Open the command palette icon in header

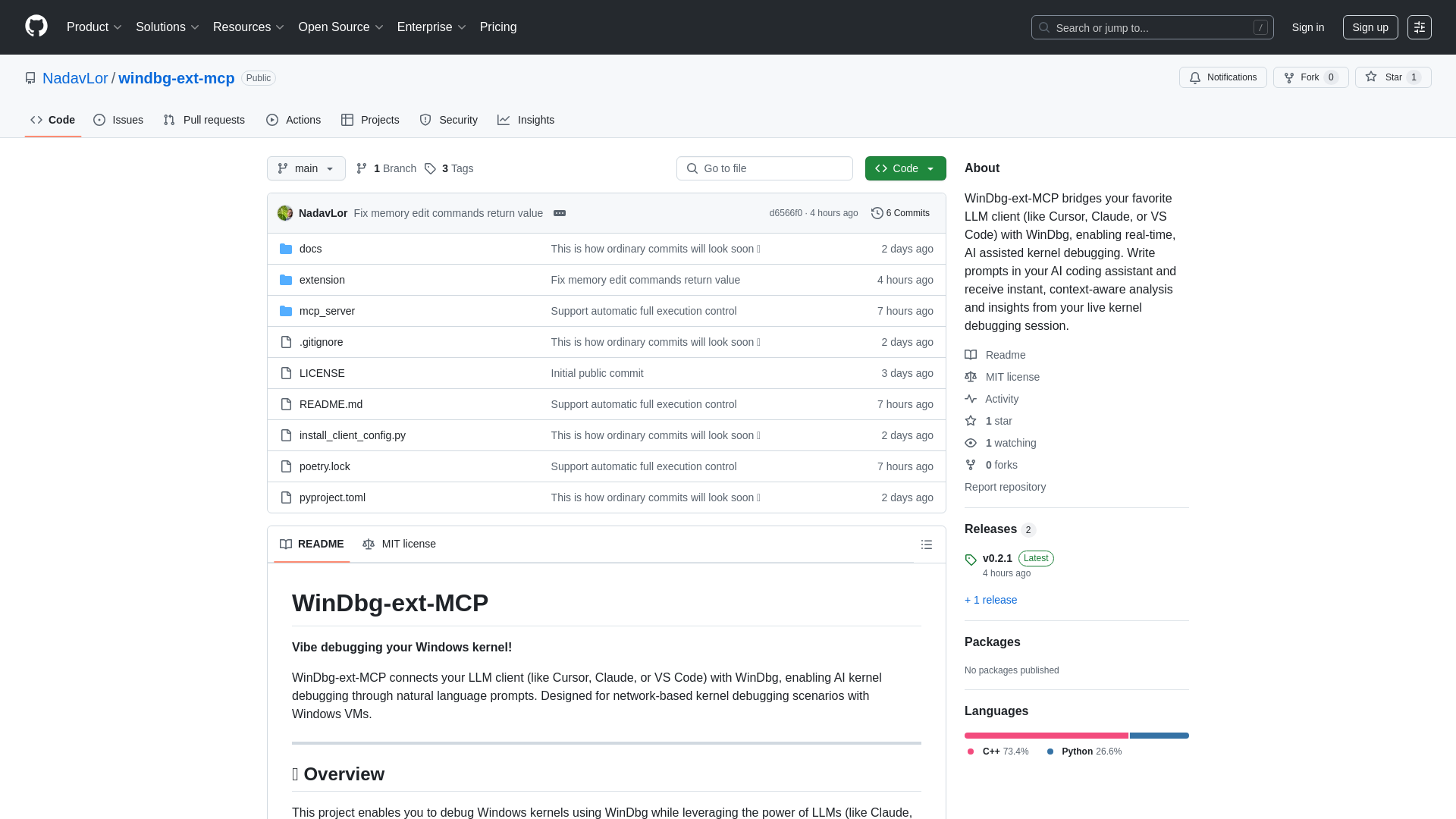[1419, 27]
